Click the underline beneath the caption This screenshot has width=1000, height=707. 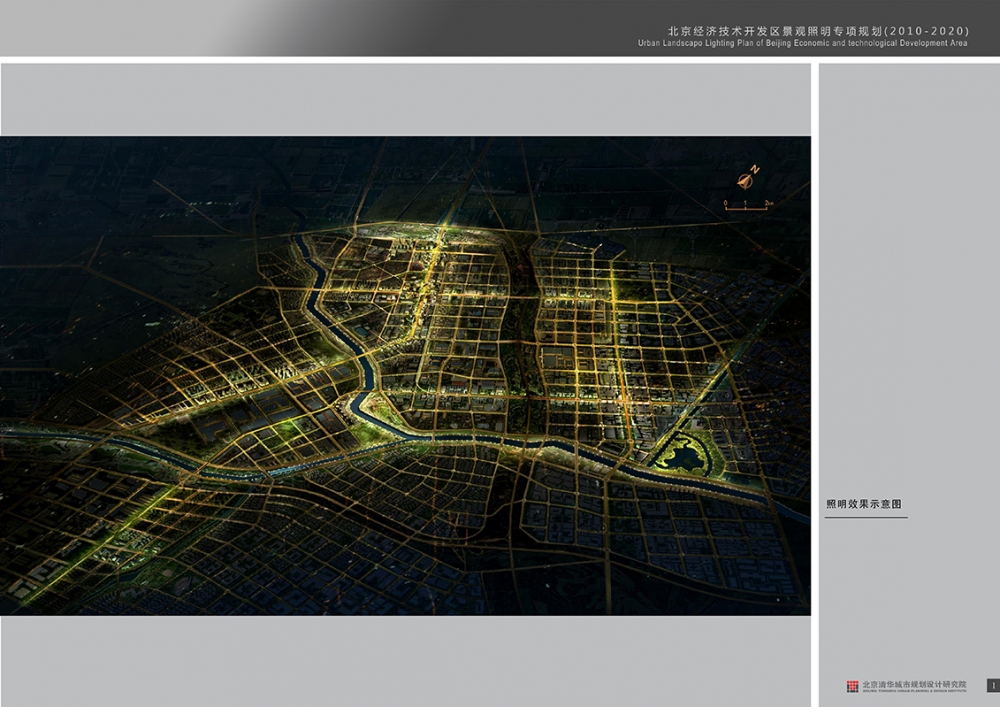click(x=866, y=517)
